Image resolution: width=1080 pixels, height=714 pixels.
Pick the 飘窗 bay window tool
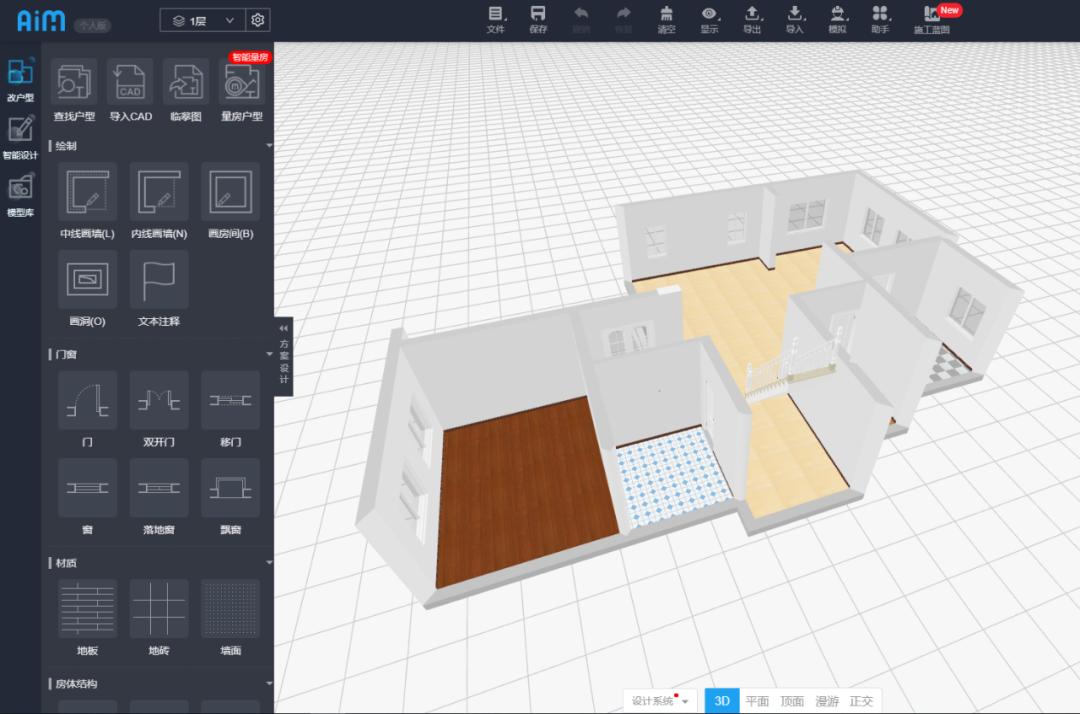tap(230, 488)
